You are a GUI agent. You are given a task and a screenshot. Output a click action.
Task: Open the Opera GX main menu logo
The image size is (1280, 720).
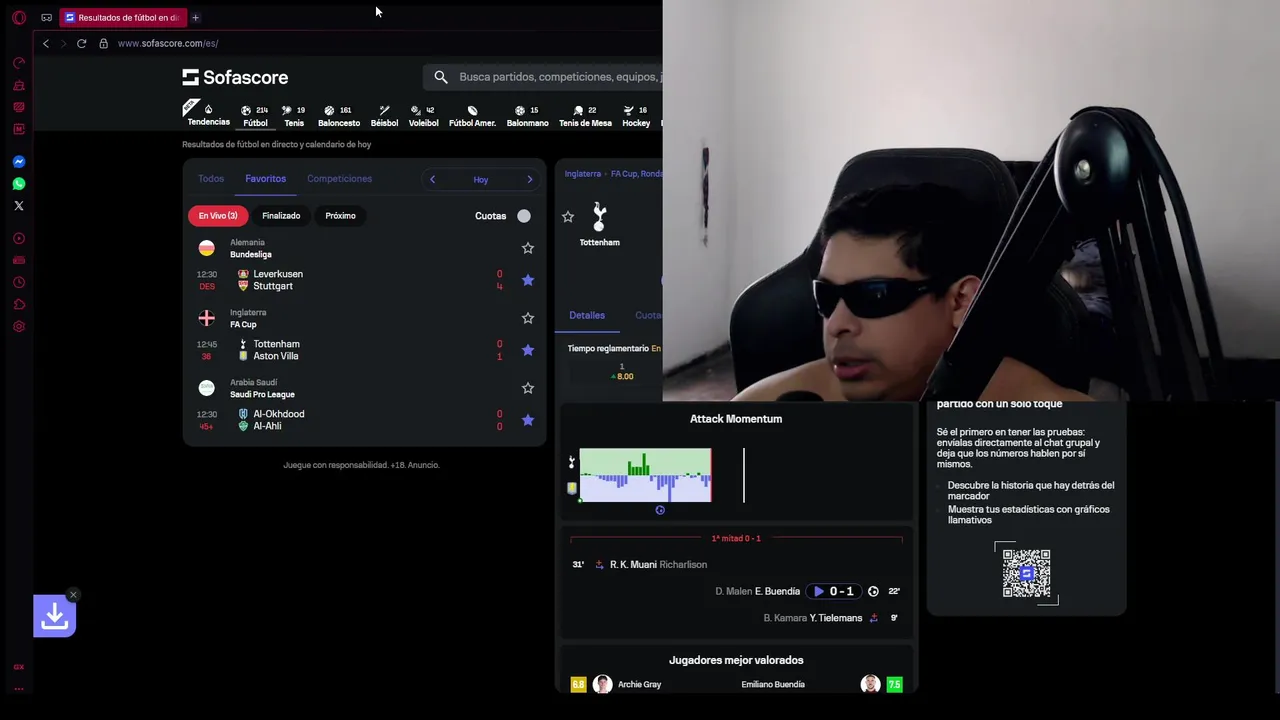[x=19, y=18]
